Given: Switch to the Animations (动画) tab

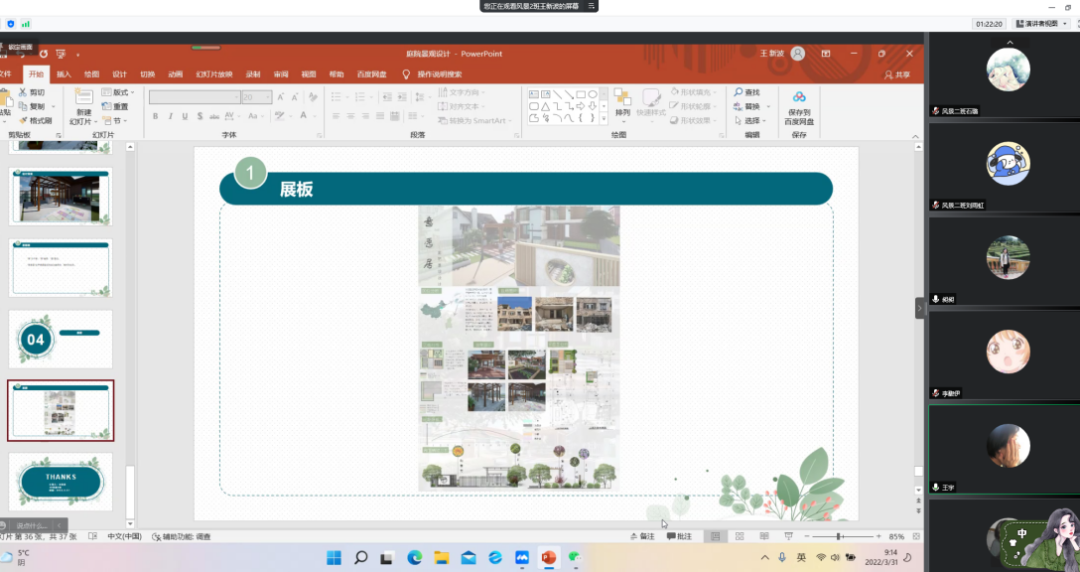Looking at the screenshot, I should click(x=176, y=74).
